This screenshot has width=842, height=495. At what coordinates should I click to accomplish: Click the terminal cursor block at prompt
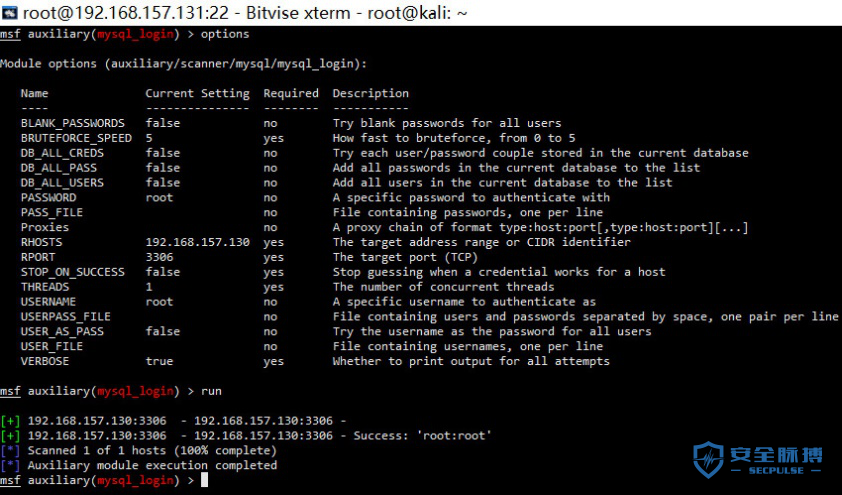click(x=204, y=480)
